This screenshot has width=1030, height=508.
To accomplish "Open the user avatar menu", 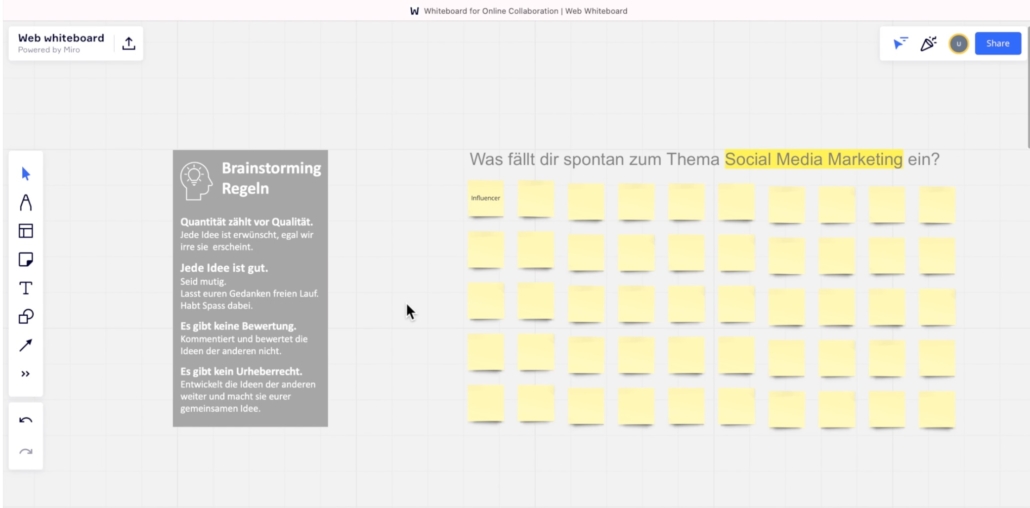I will (958, 43).
